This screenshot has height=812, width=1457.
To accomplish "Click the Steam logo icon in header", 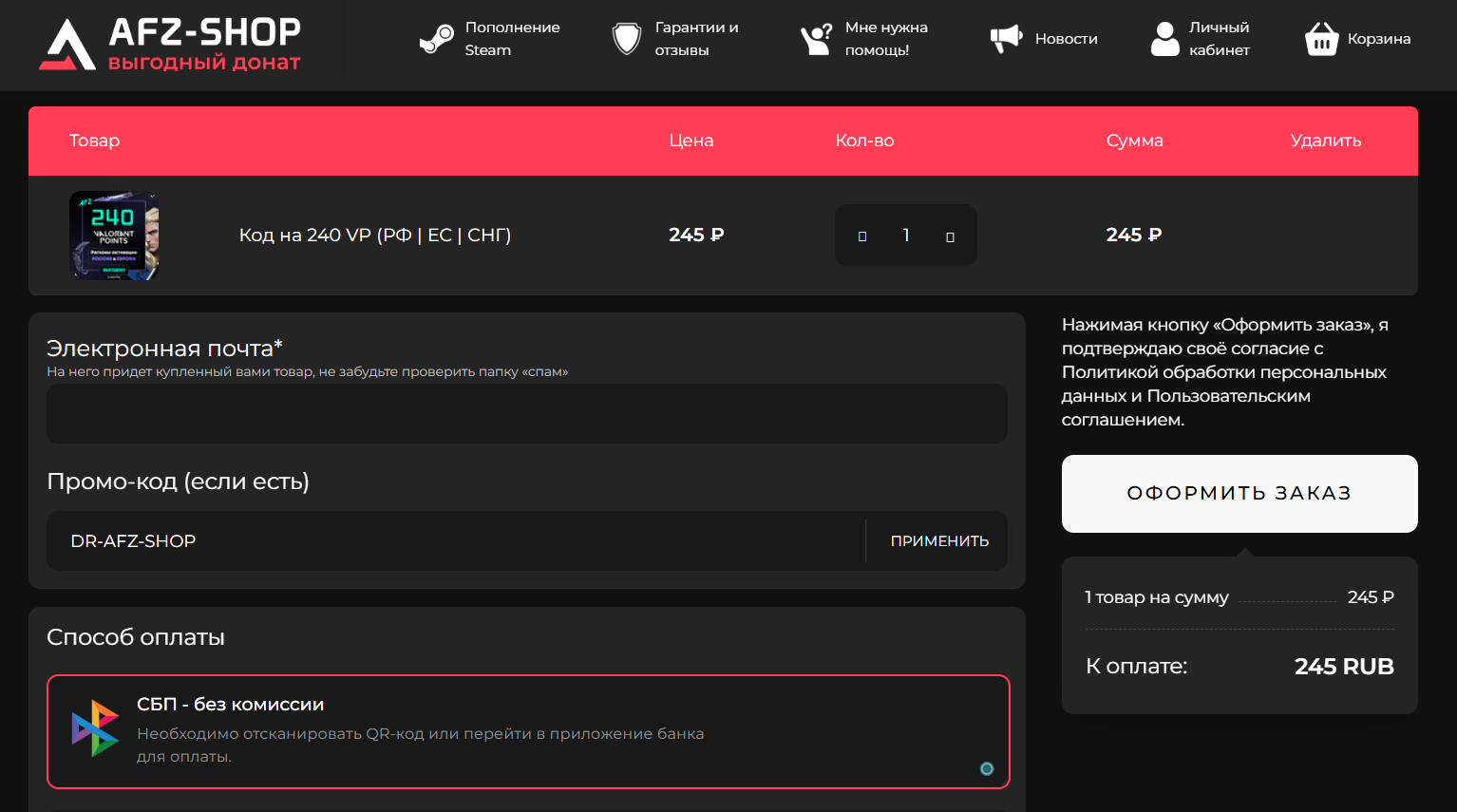I will pyautogui.click(x=437, y=39).
